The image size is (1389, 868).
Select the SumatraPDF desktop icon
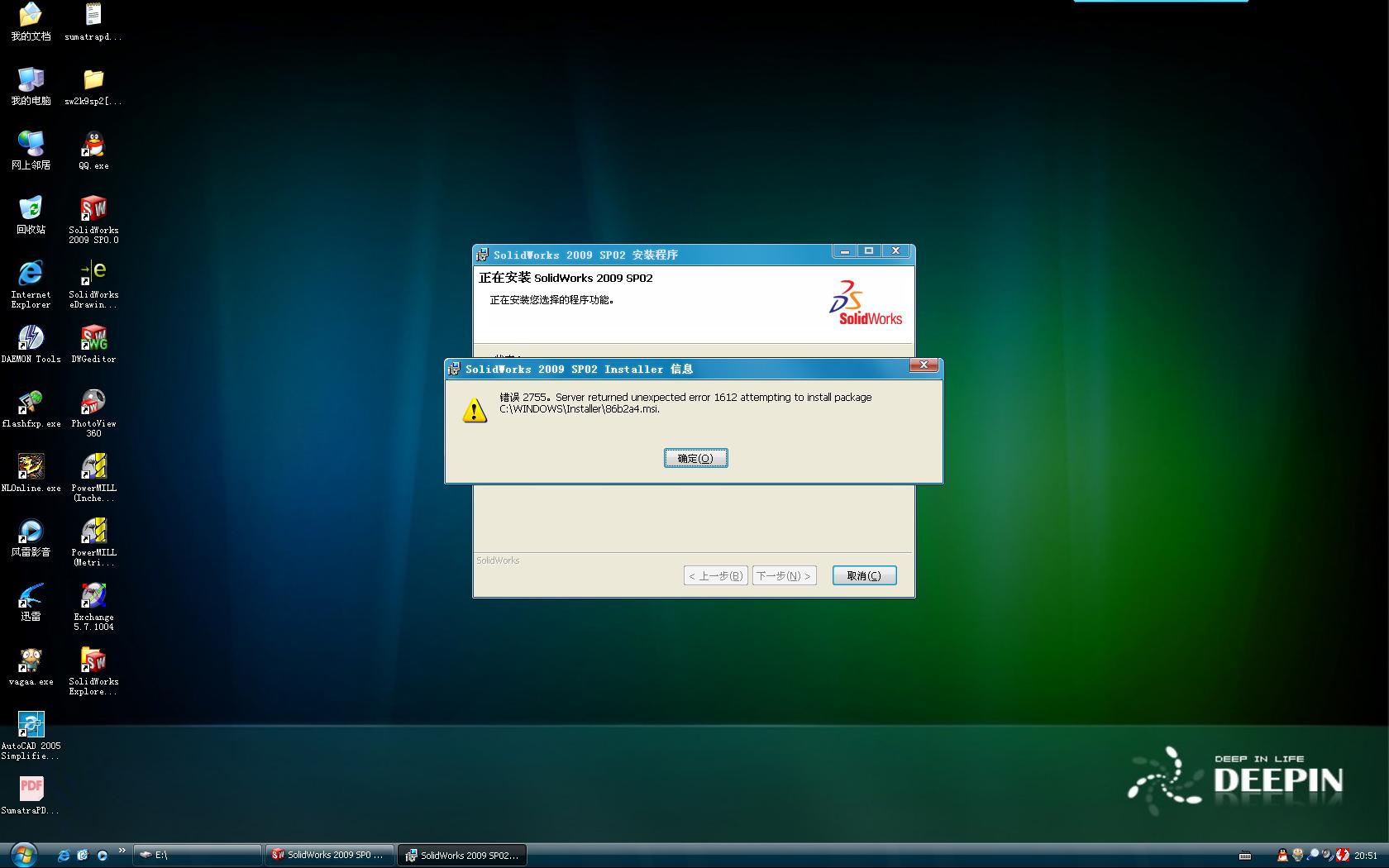click(x=31, y=795)
